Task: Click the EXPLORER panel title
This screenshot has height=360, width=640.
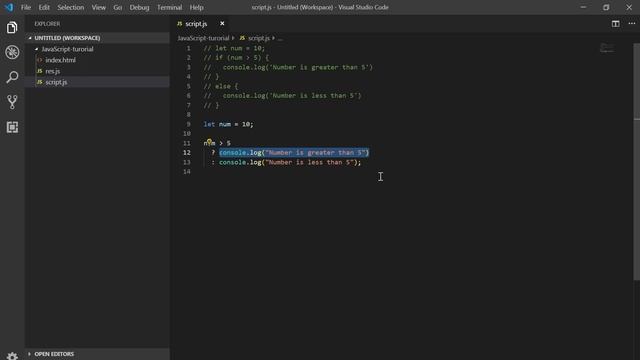Action: click(47, 24)
